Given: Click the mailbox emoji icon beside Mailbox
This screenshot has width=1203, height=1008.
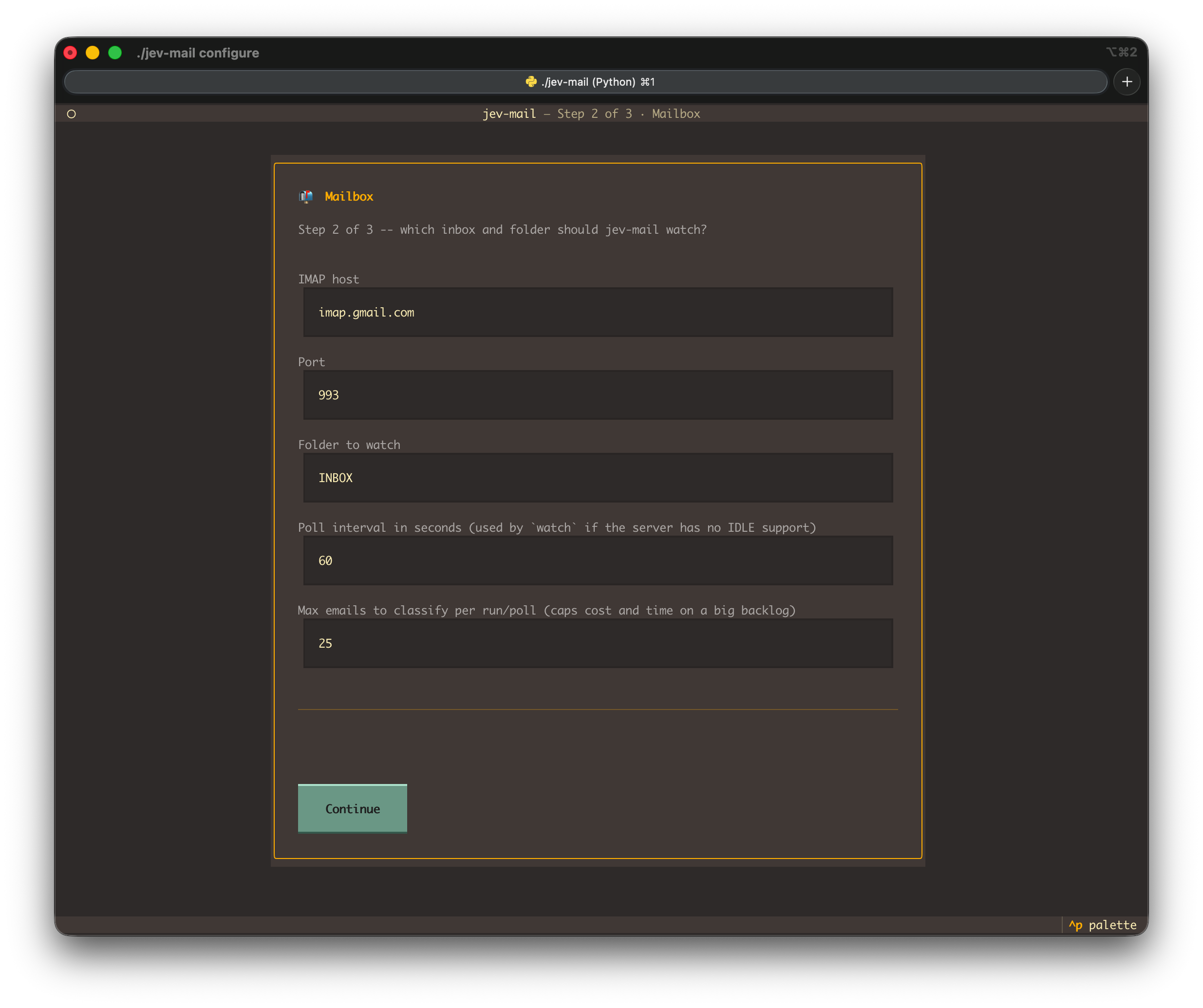Looking at the screenshot, I should pos(306,196).
